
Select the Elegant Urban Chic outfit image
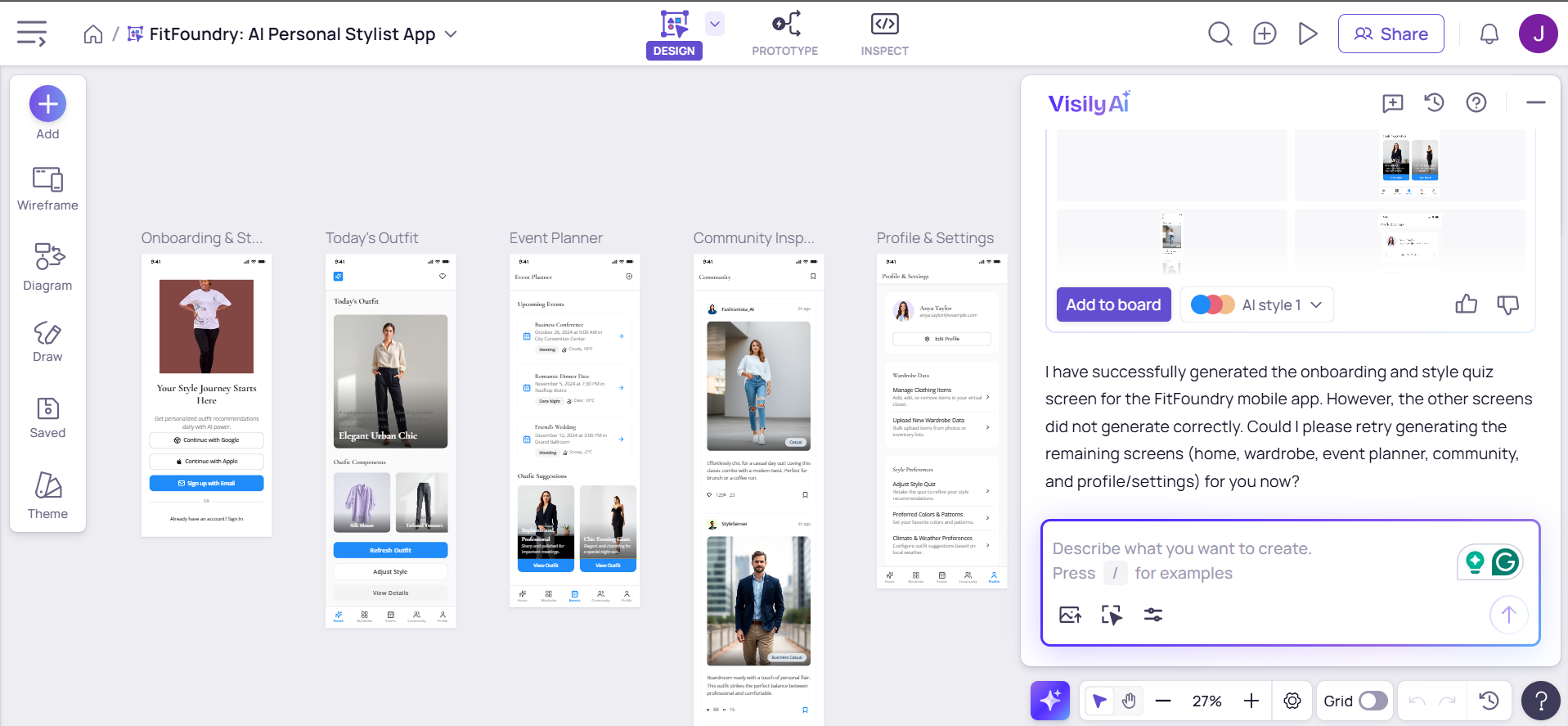(x=390, y=381)
